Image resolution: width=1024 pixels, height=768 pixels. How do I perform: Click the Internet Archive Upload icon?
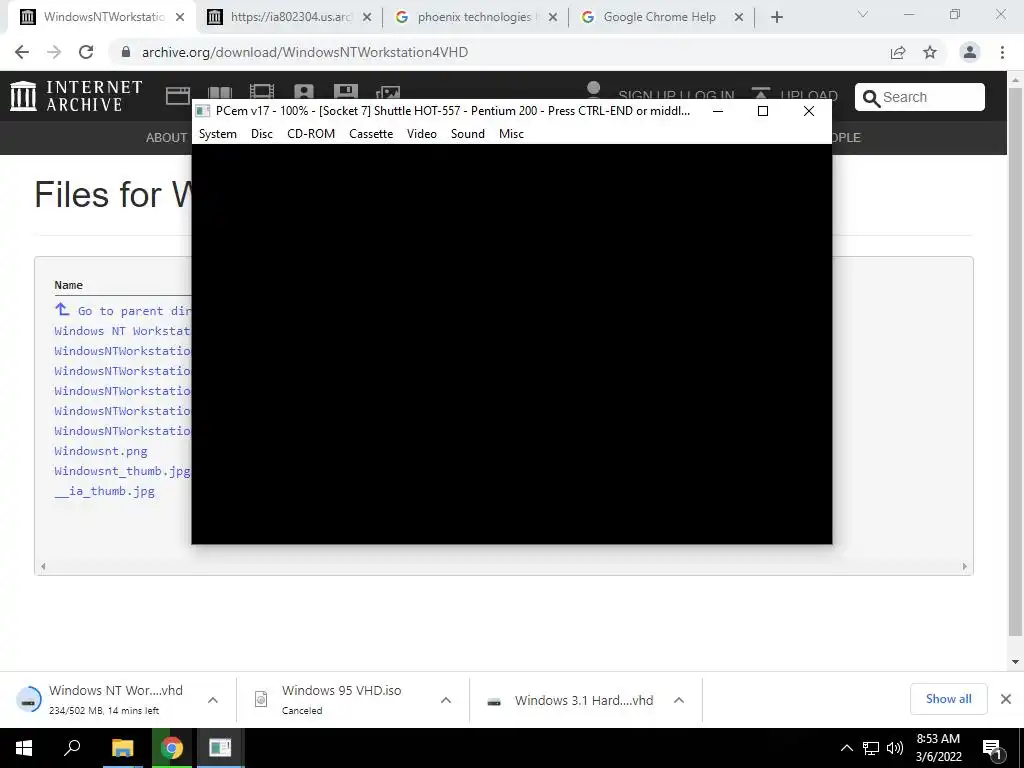pyautogui.click(x=760, y=95)
